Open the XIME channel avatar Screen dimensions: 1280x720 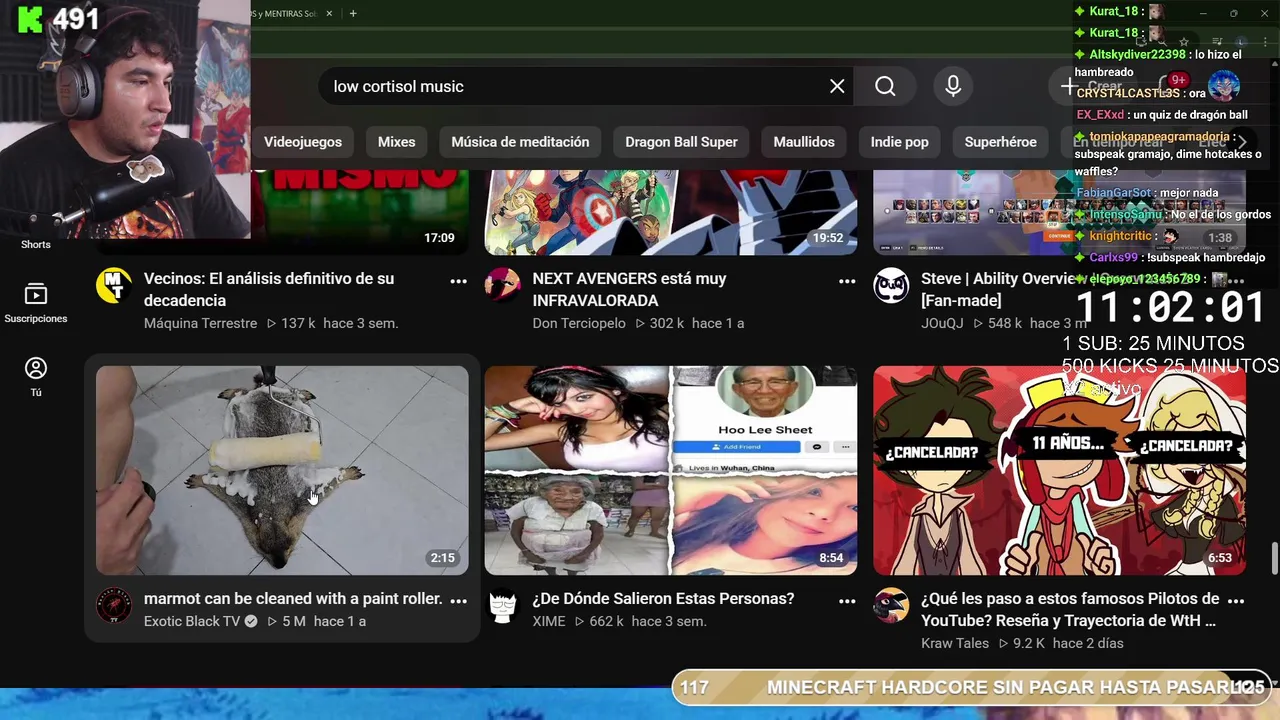tap(502, 606)
